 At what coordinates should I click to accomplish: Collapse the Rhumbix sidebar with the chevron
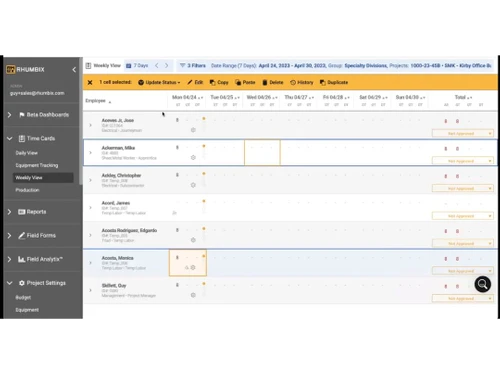pyautogui.click(x=74, y=69)
